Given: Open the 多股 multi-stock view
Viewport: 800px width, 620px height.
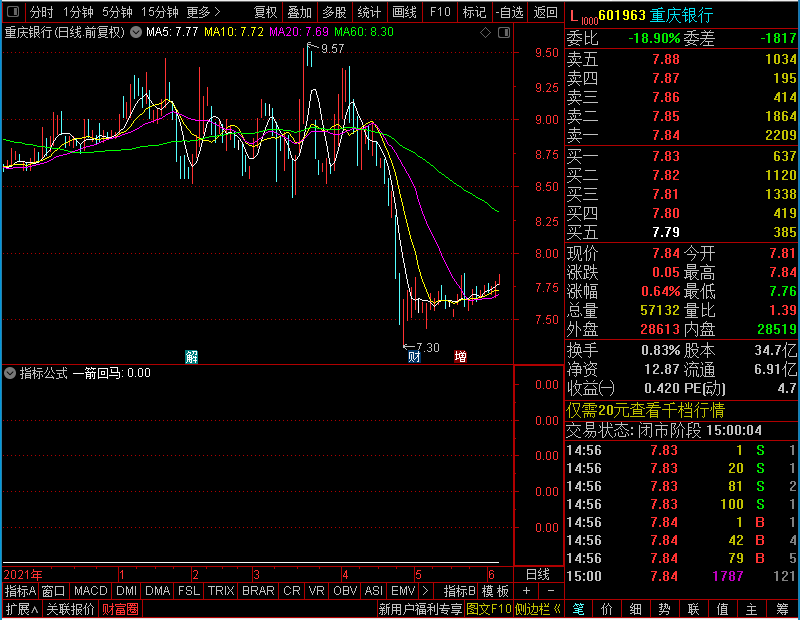Looking at the screenshot, I should pyautogui.click(x=334, y=12).
